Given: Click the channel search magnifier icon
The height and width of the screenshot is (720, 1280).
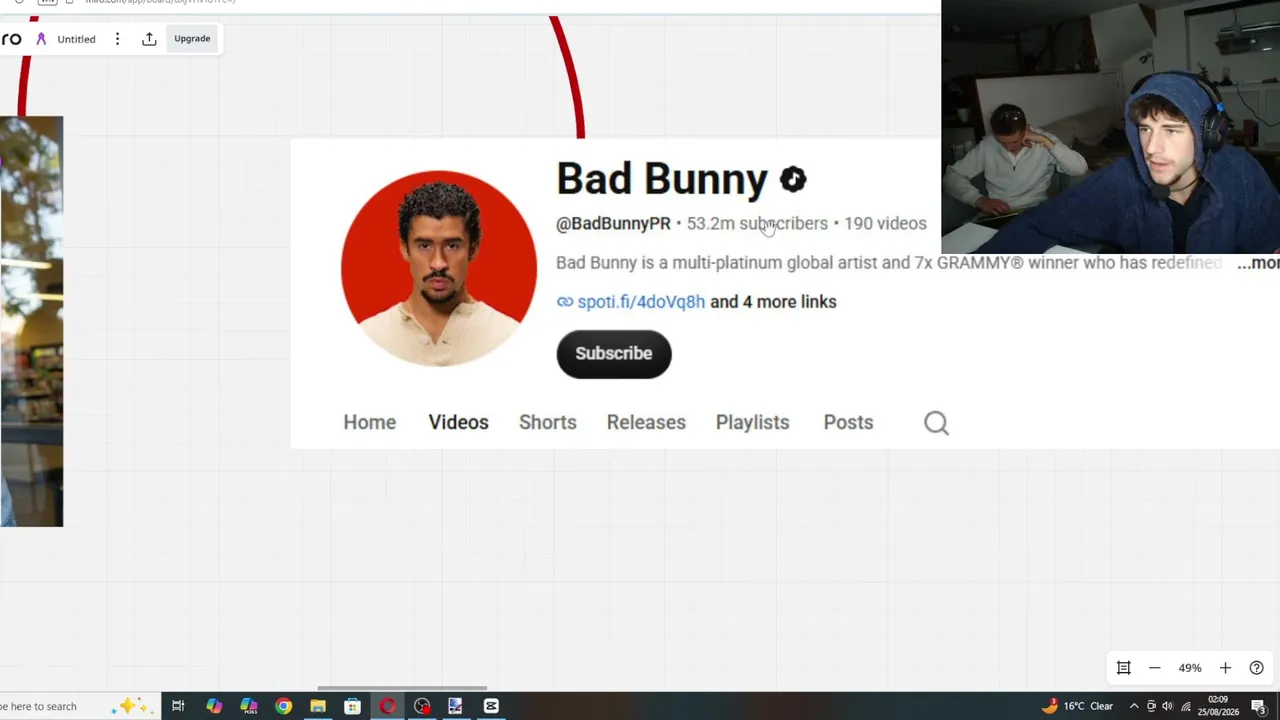Looking at the screenshot, I should click(936, 423).
